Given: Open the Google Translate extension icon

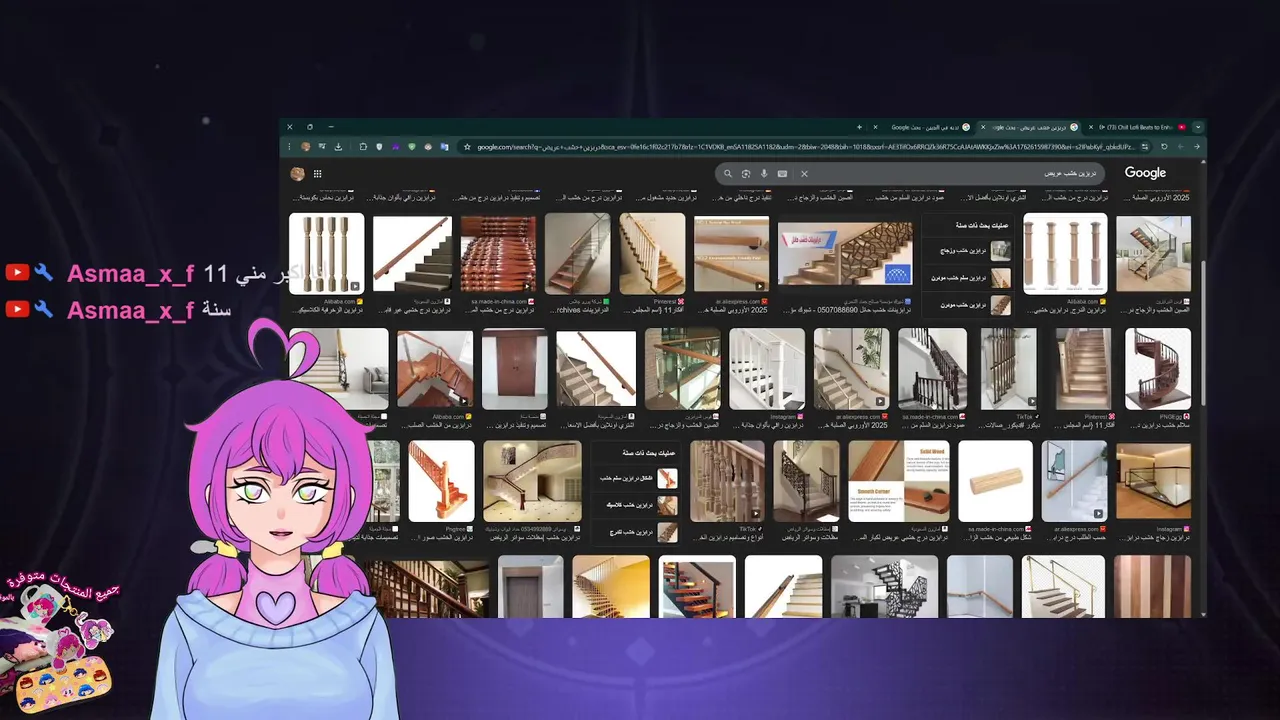Looking at the screenshot, I should coord(444,147).
